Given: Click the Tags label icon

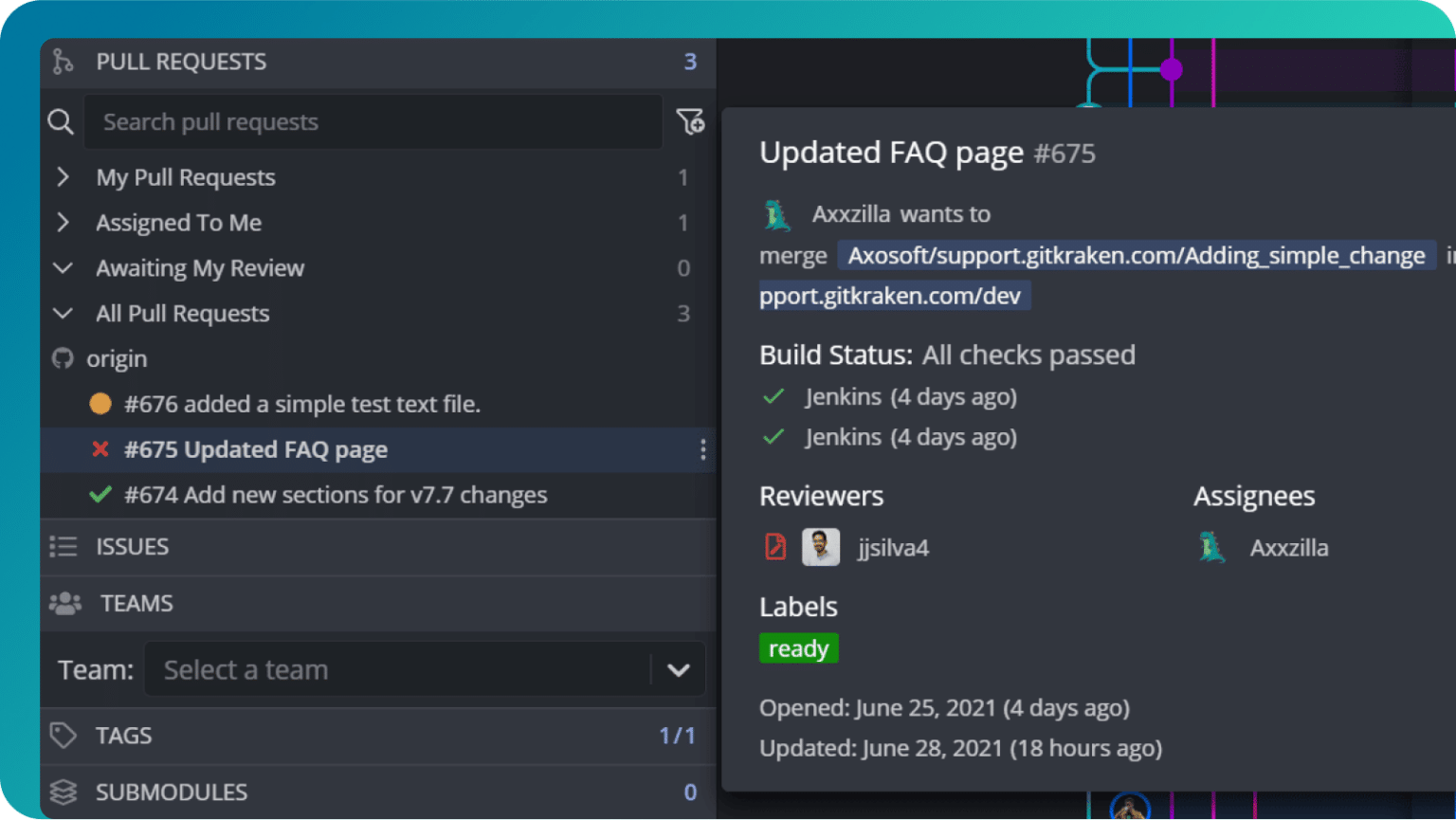Looking at the screenshot, I should tap(64, 736).
